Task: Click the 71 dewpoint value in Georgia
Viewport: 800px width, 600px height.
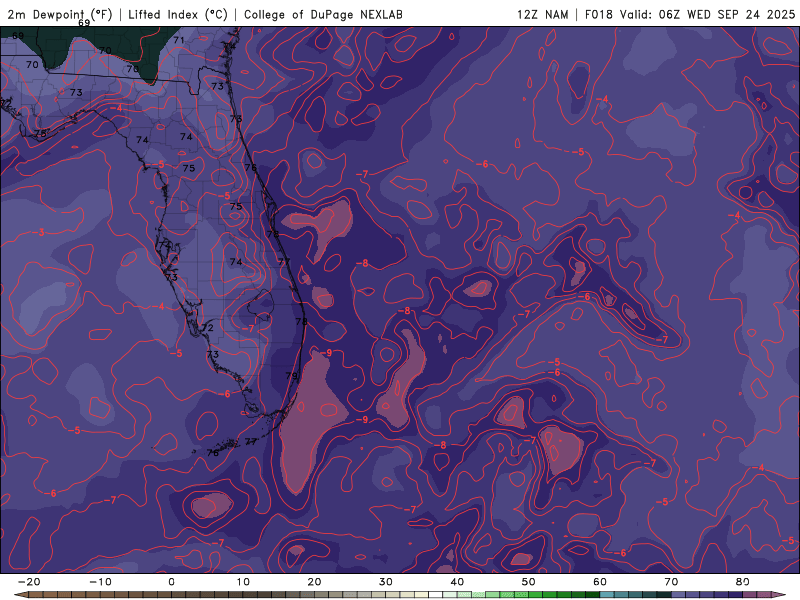Action: coord(179,40)
